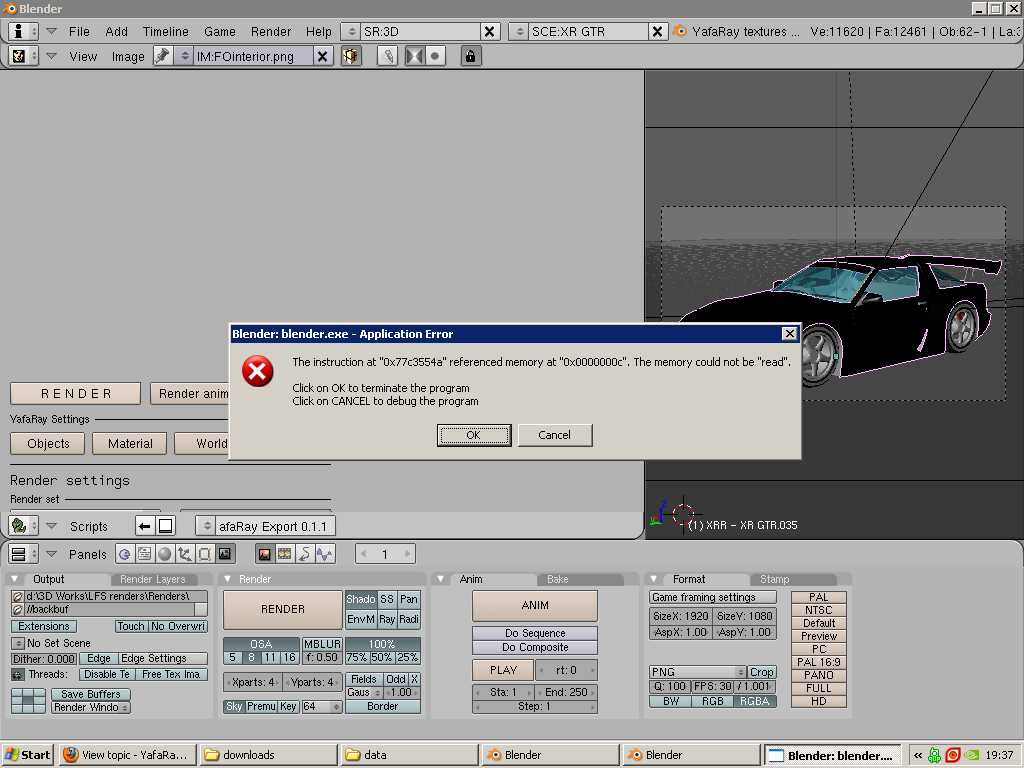The height and width of the screenshot is (768, 1024).
Task: Open the screen SR:3D browse dropdown
Action: click(351, 31)
